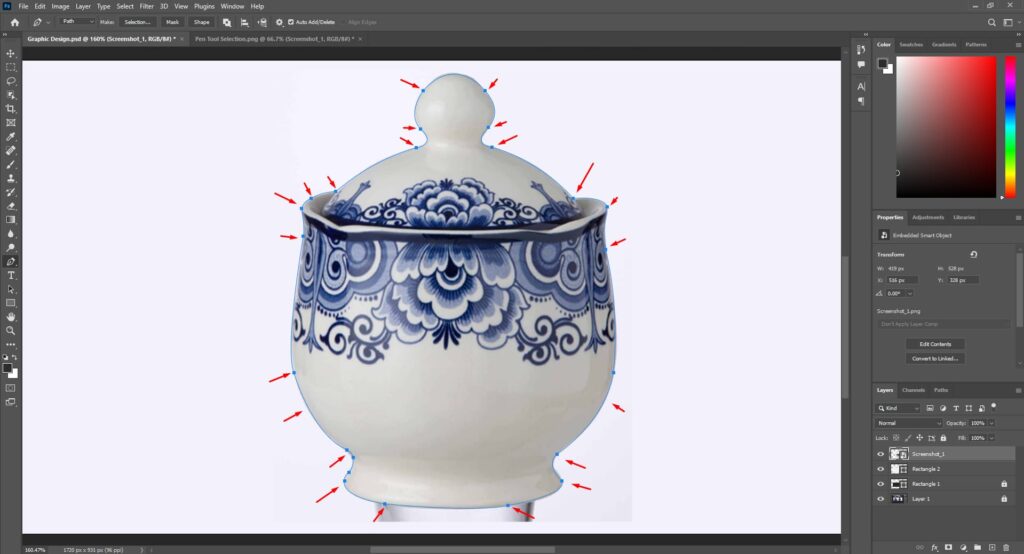The width and height of the screenshot is (1024, 554).
Task: Open workspace switcher dropdown at top right
Action: coord(1009,22)
